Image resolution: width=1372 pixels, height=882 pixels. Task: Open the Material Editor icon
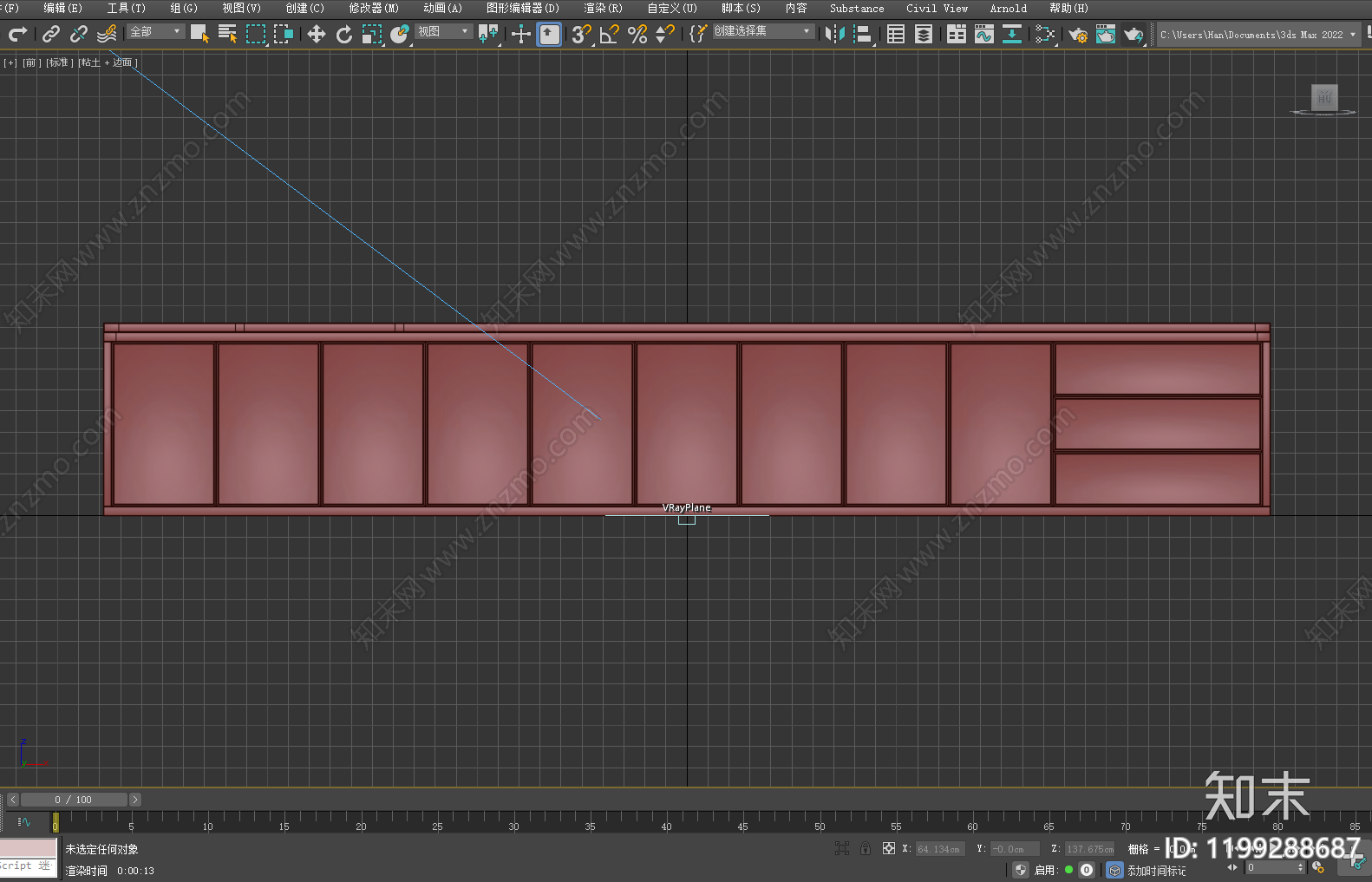coord(1045,34)
